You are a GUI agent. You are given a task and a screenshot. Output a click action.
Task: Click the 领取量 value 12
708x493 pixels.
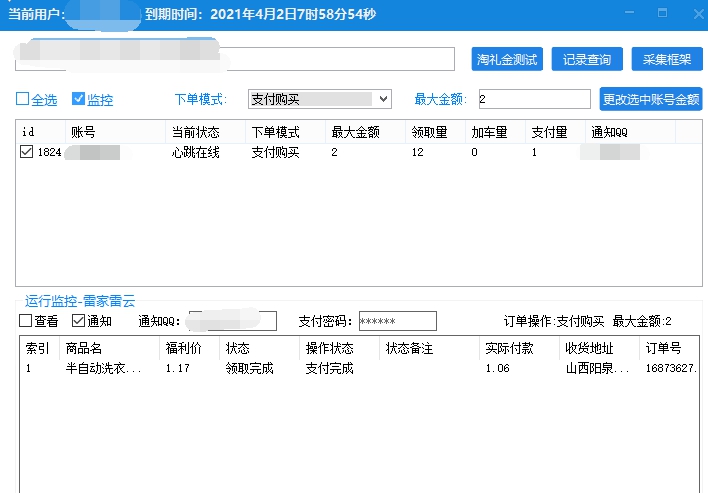pyautogui.click(x=418, y=152)
